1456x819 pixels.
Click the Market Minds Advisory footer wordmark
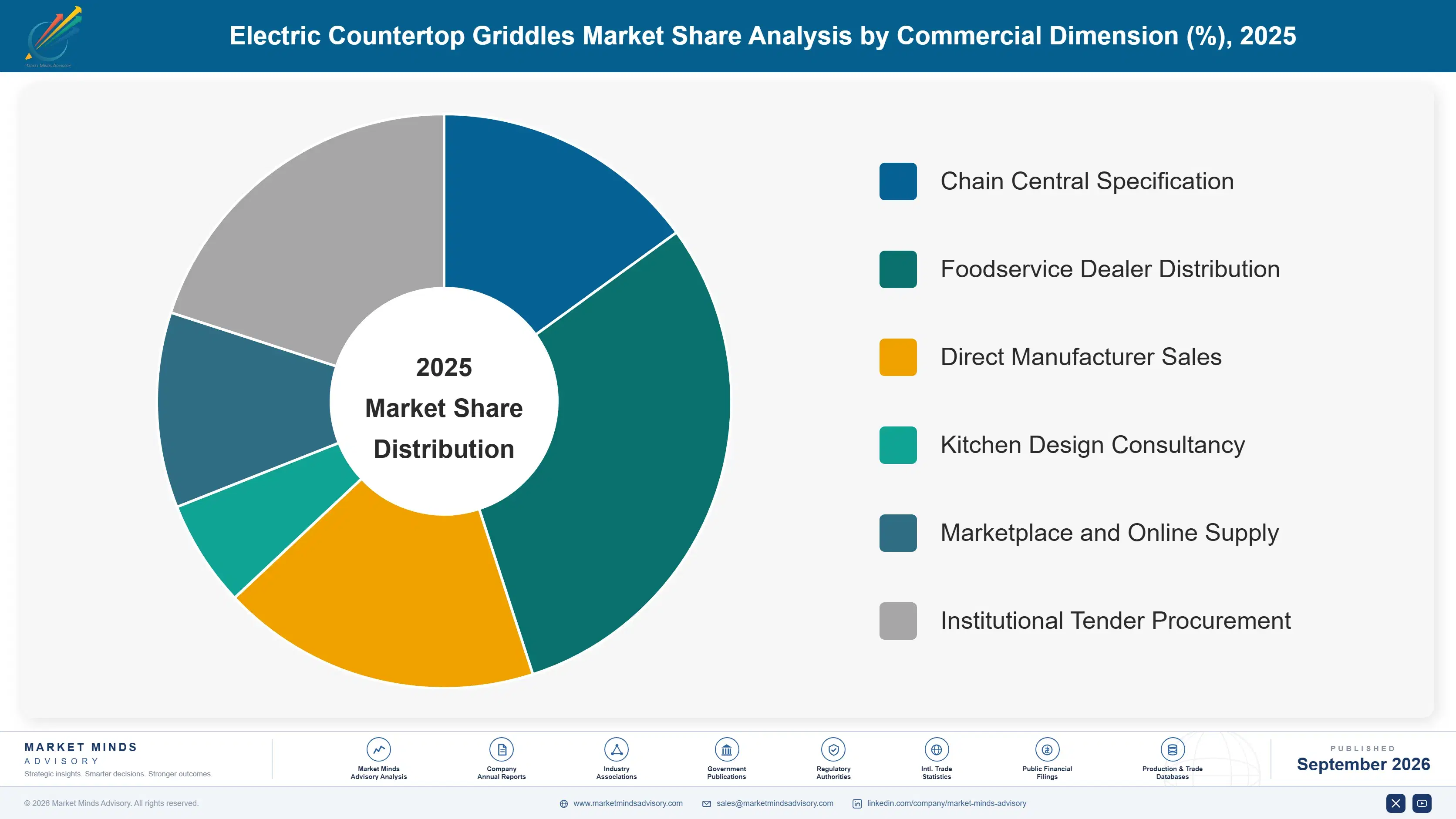point(81,753)
